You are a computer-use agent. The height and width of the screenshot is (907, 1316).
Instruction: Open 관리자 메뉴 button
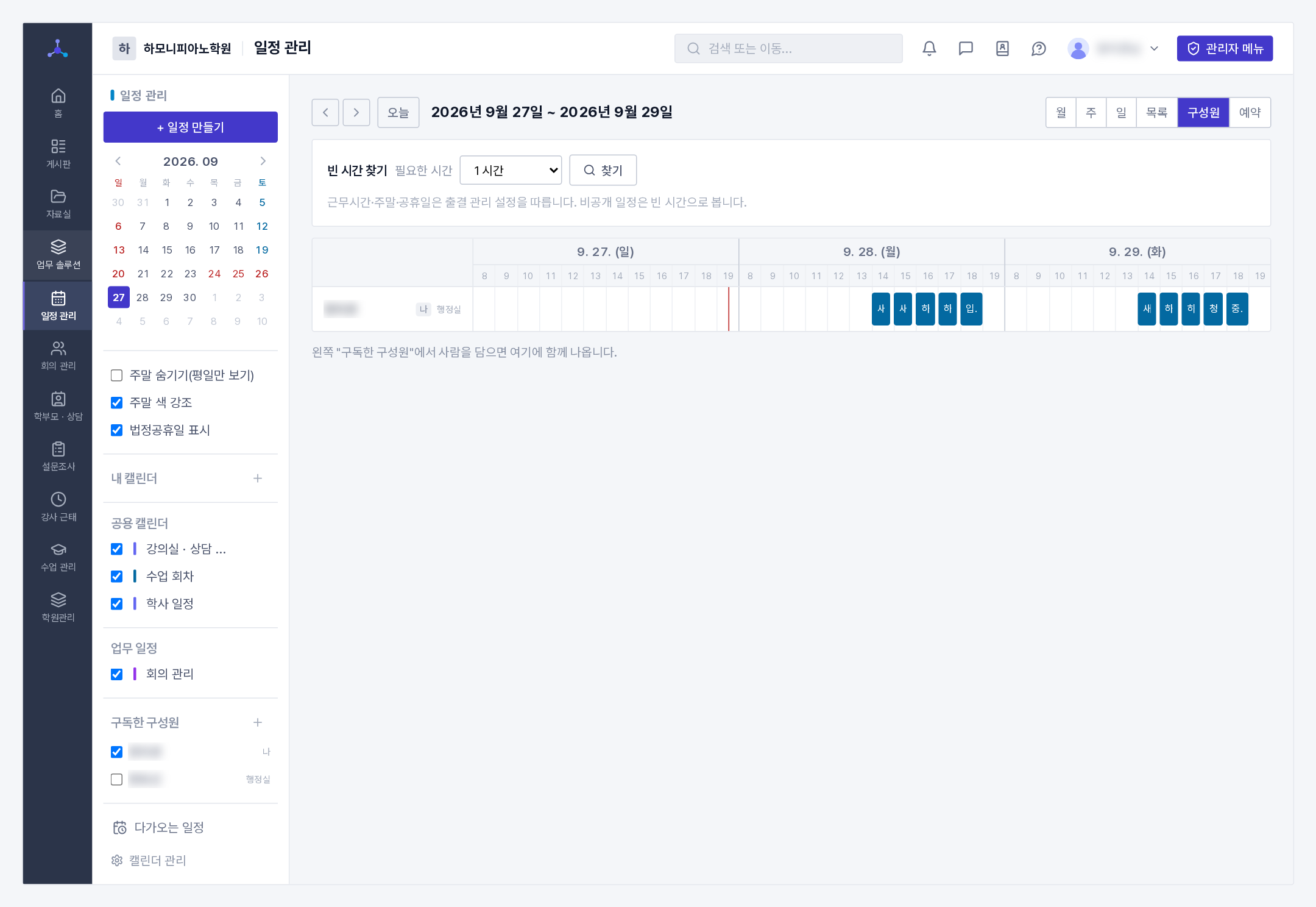[x=1225, y=48]
